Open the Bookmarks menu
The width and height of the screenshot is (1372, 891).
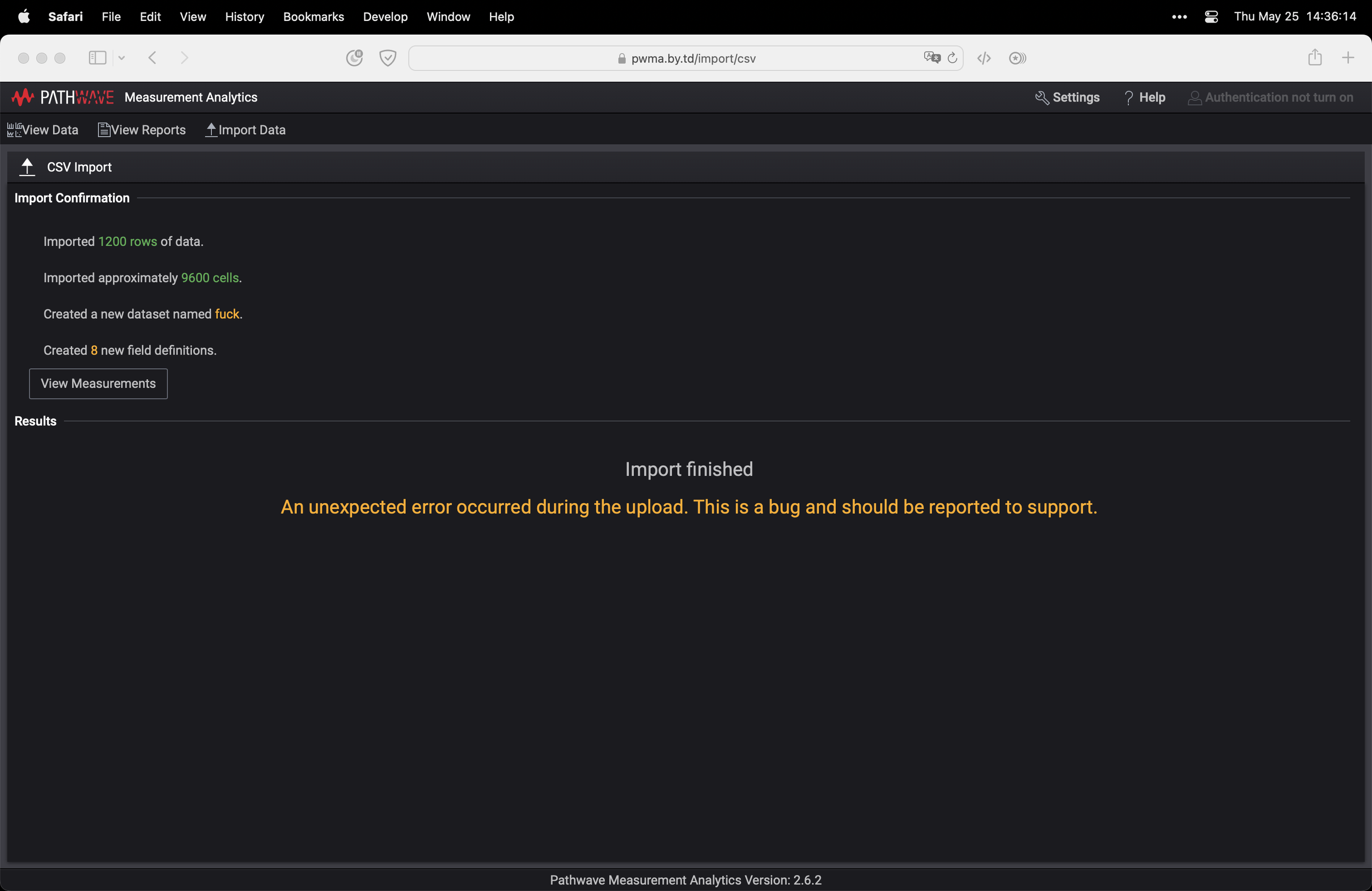point(313,16)
